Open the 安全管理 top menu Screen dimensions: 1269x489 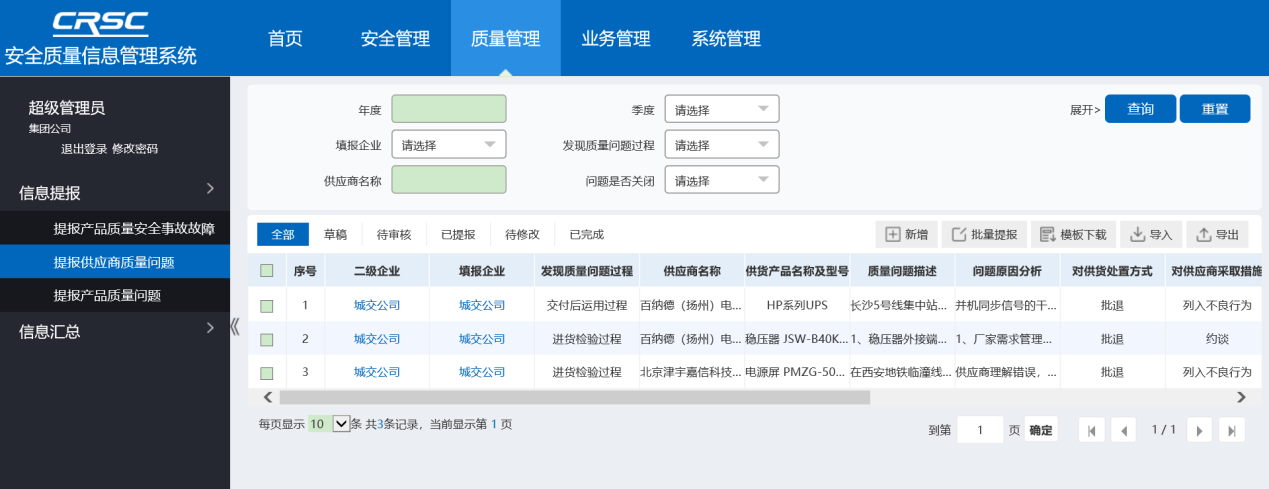tap(395, 39)
